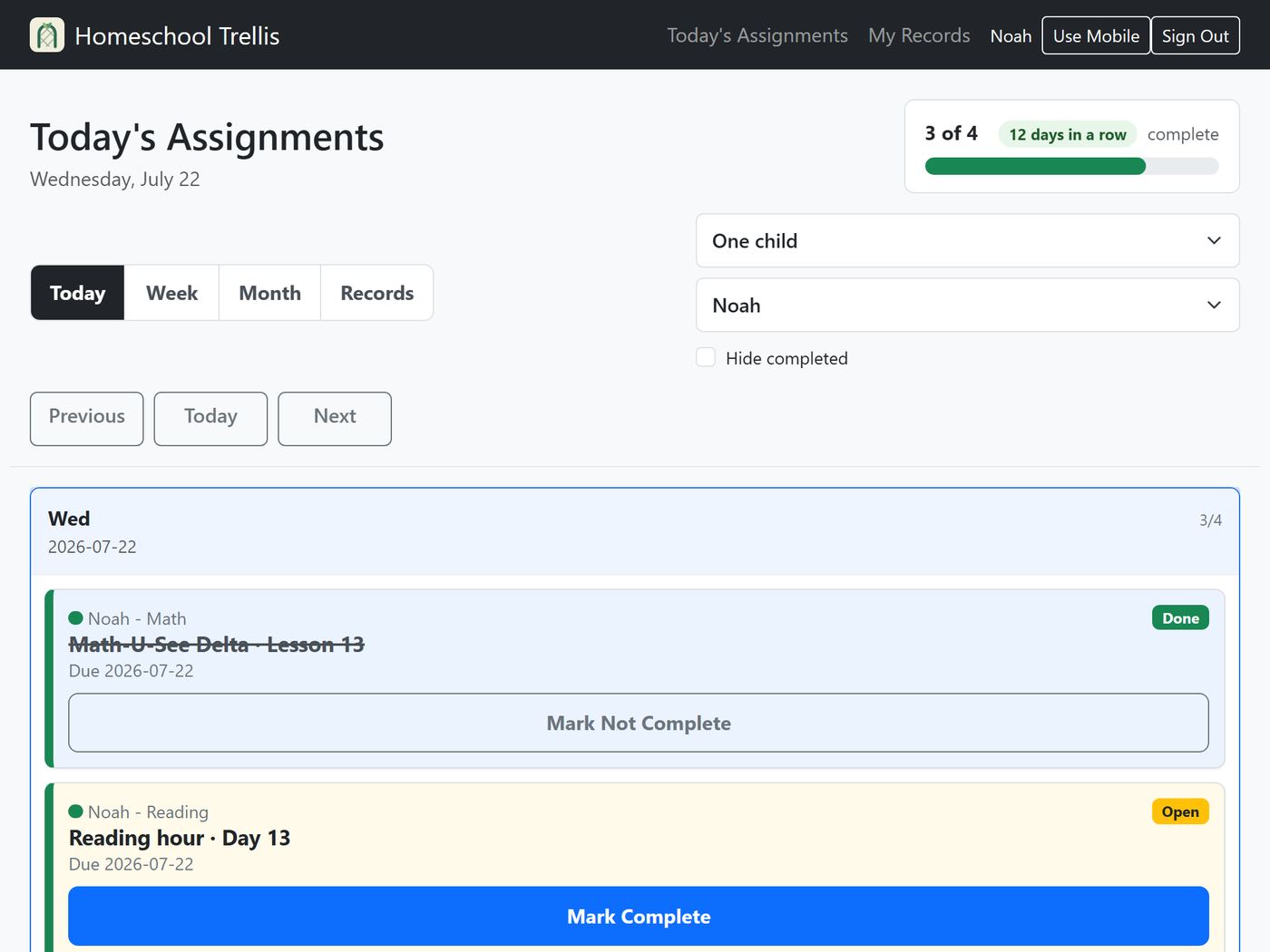This screenshot has width=1270, height=952.
Task: Open the Noah child selector dropdown
Action: 967,305
